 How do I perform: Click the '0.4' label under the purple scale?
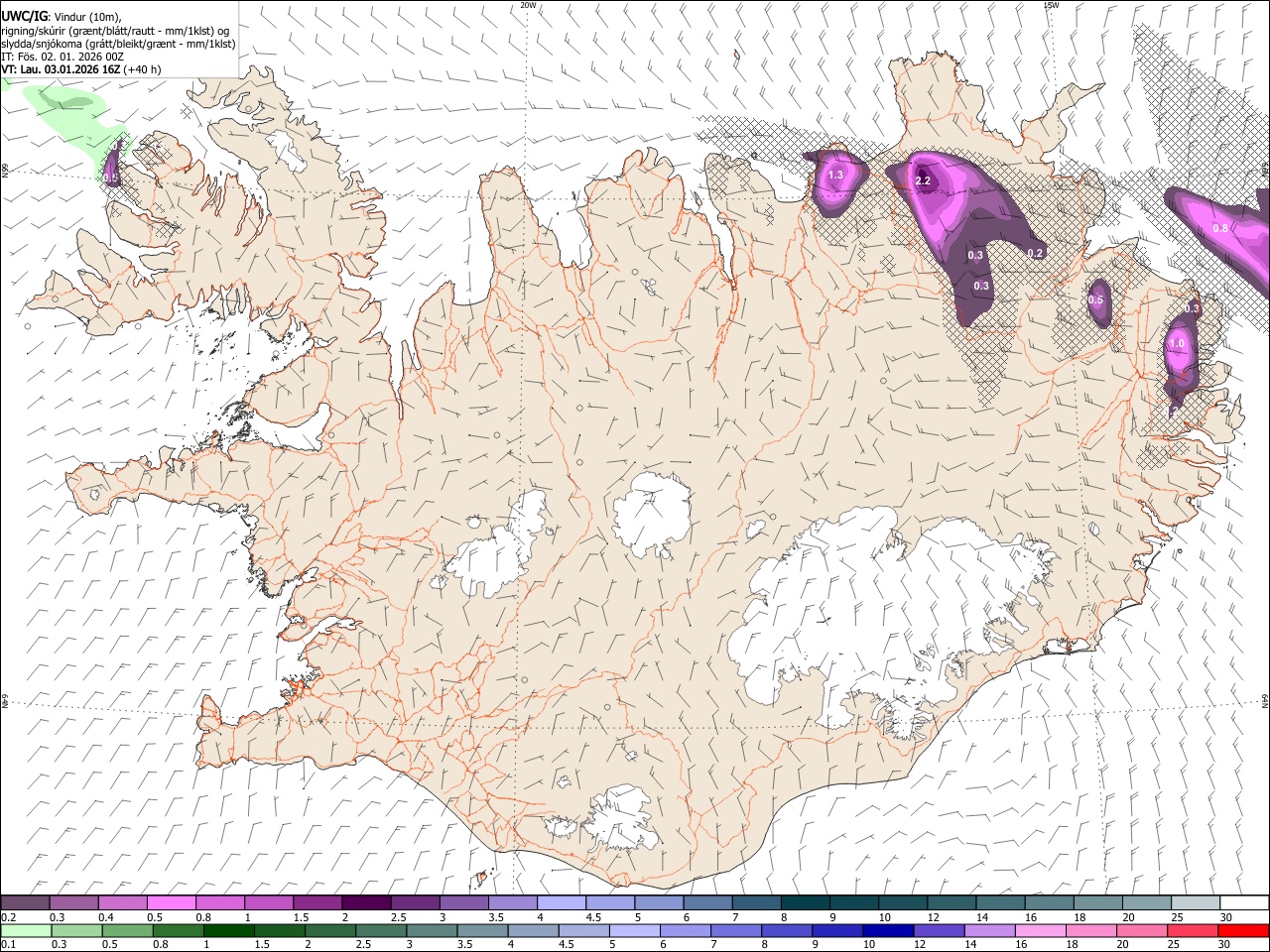pos(106,917)
